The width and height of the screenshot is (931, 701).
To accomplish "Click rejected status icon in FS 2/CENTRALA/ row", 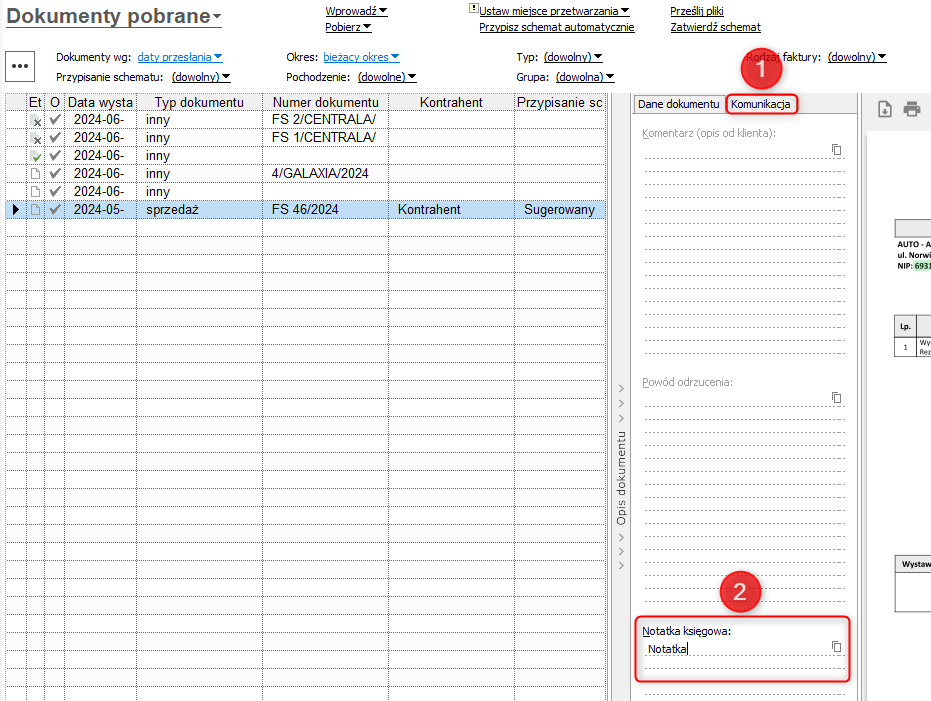I will pos(36,120).
